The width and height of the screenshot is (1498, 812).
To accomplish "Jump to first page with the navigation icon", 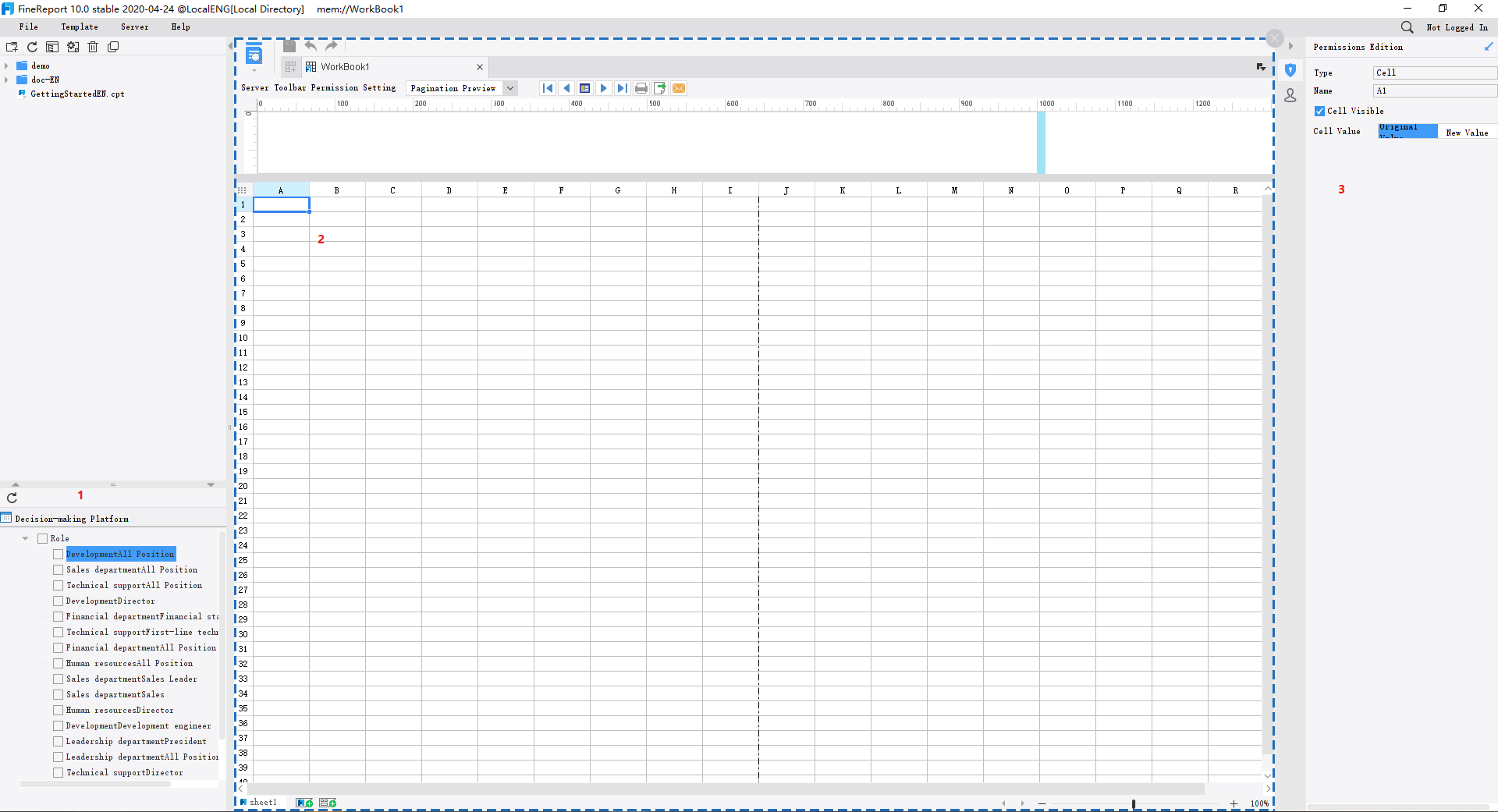I will (x=548, y=88).
